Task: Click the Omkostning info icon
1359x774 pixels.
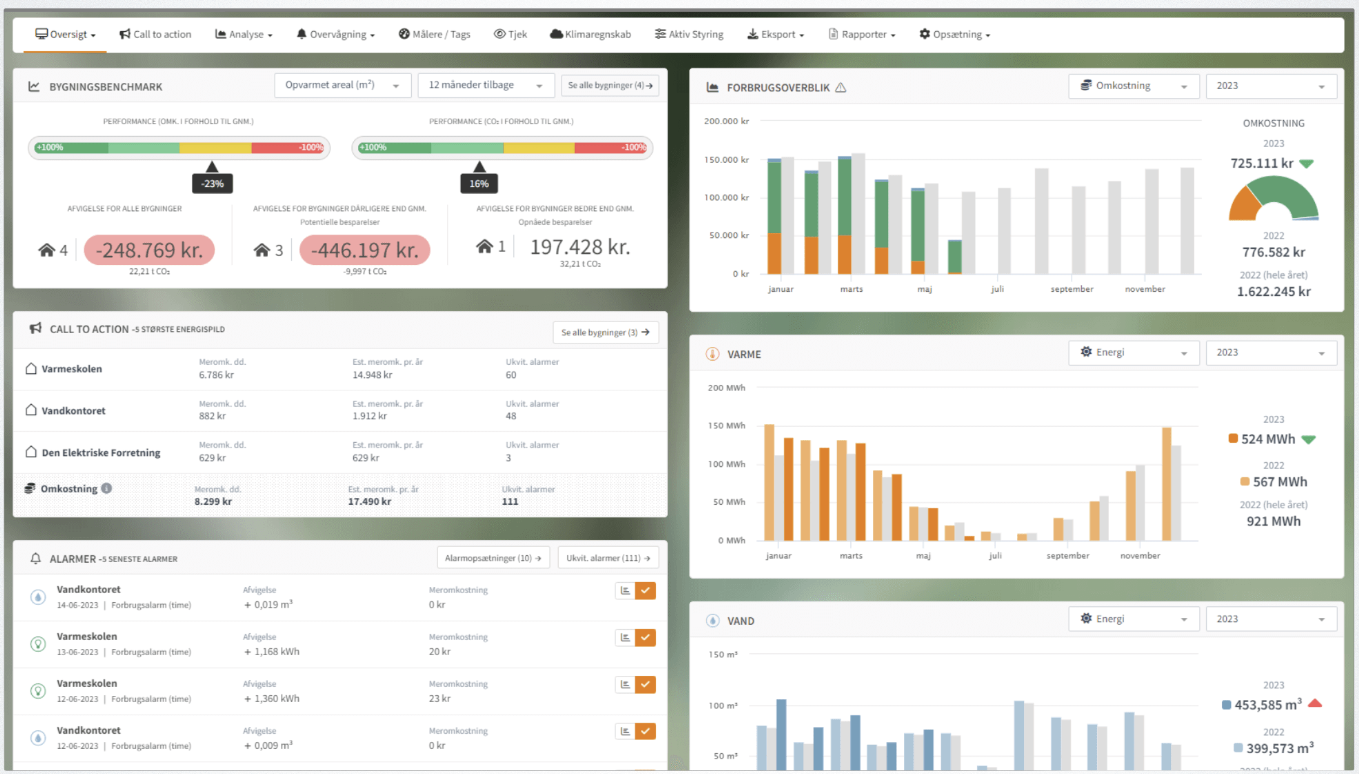Action: coord(107,489)
